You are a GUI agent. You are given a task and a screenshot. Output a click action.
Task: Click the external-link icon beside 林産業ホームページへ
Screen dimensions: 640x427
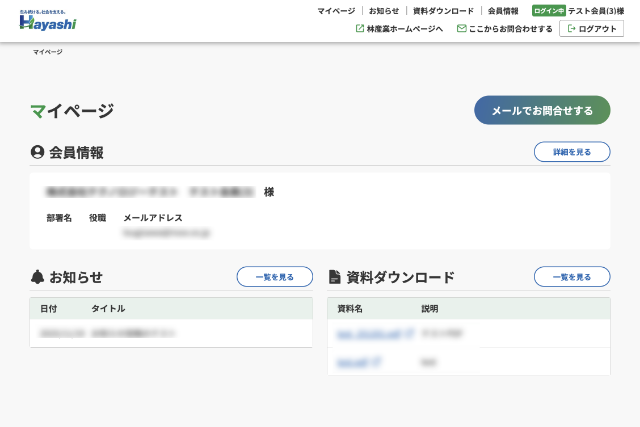pyautogui.click(x=360, y=29)
